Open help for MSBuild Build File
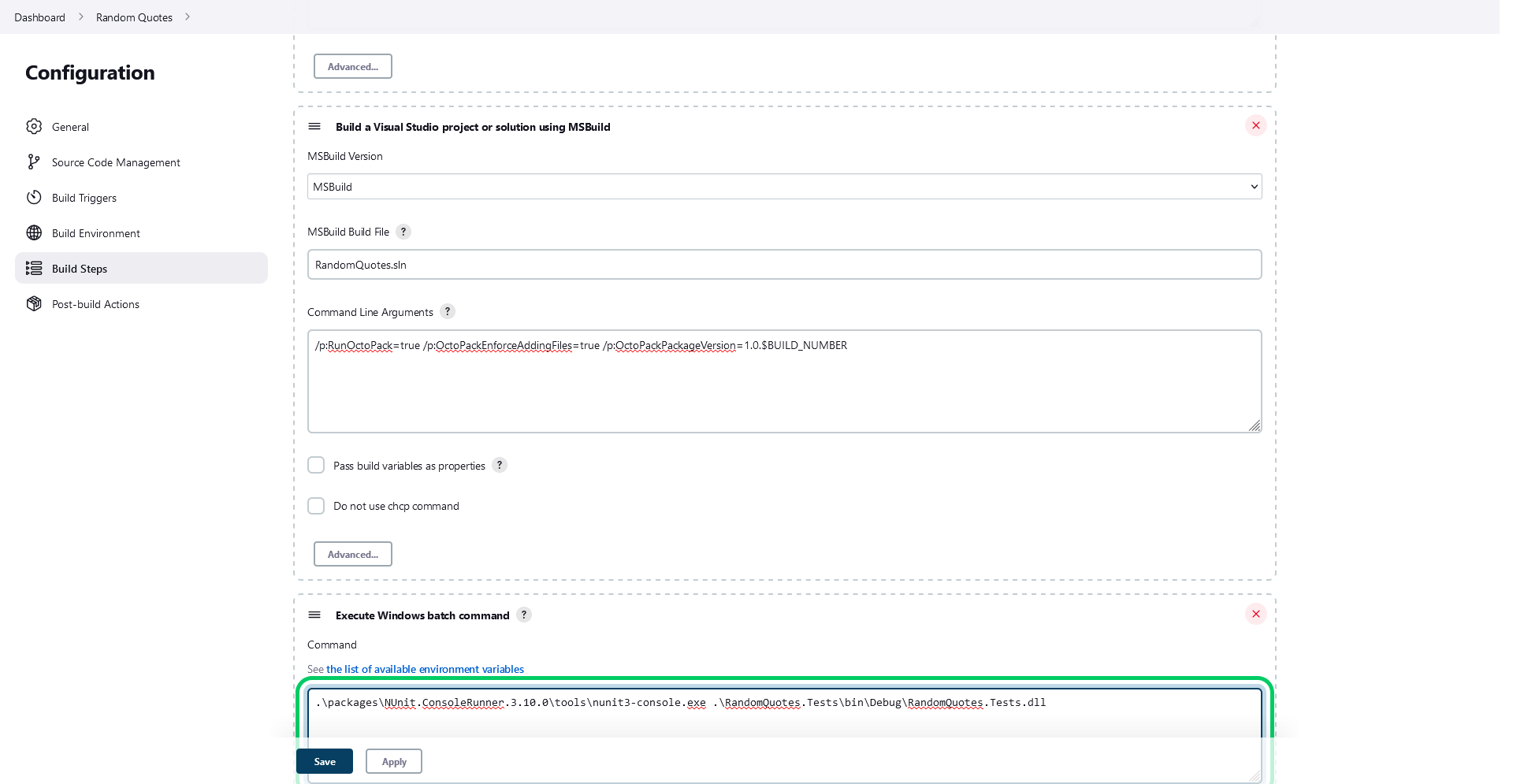 [x=403, y=232]
